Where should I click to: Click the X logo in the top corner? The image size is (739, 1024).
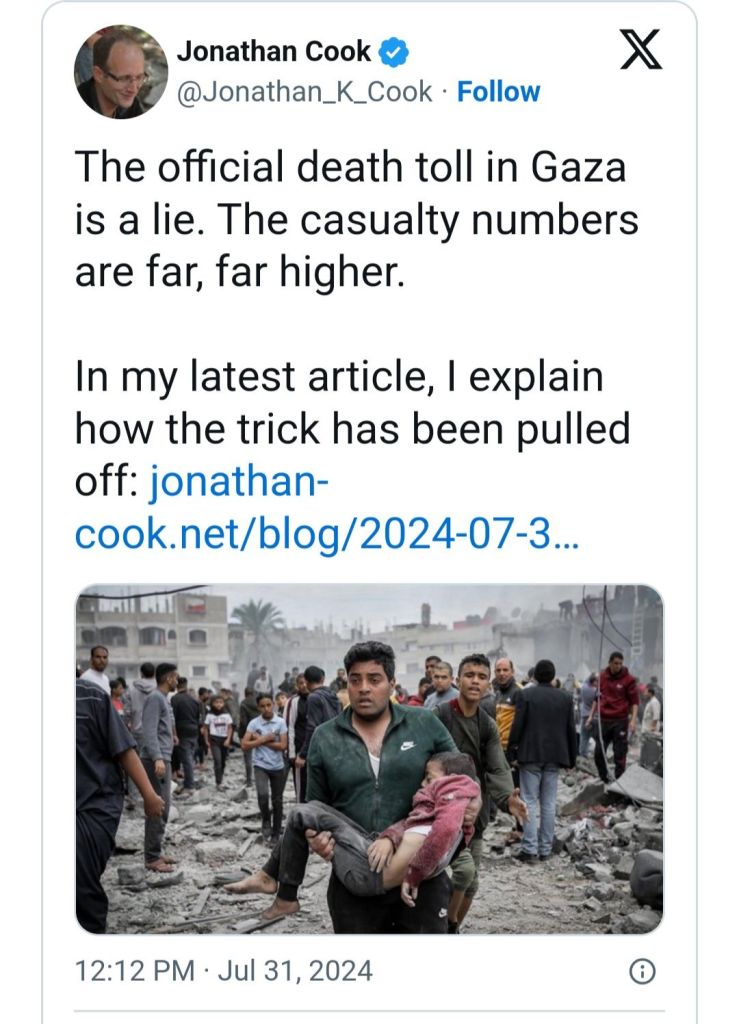point(640,50)
